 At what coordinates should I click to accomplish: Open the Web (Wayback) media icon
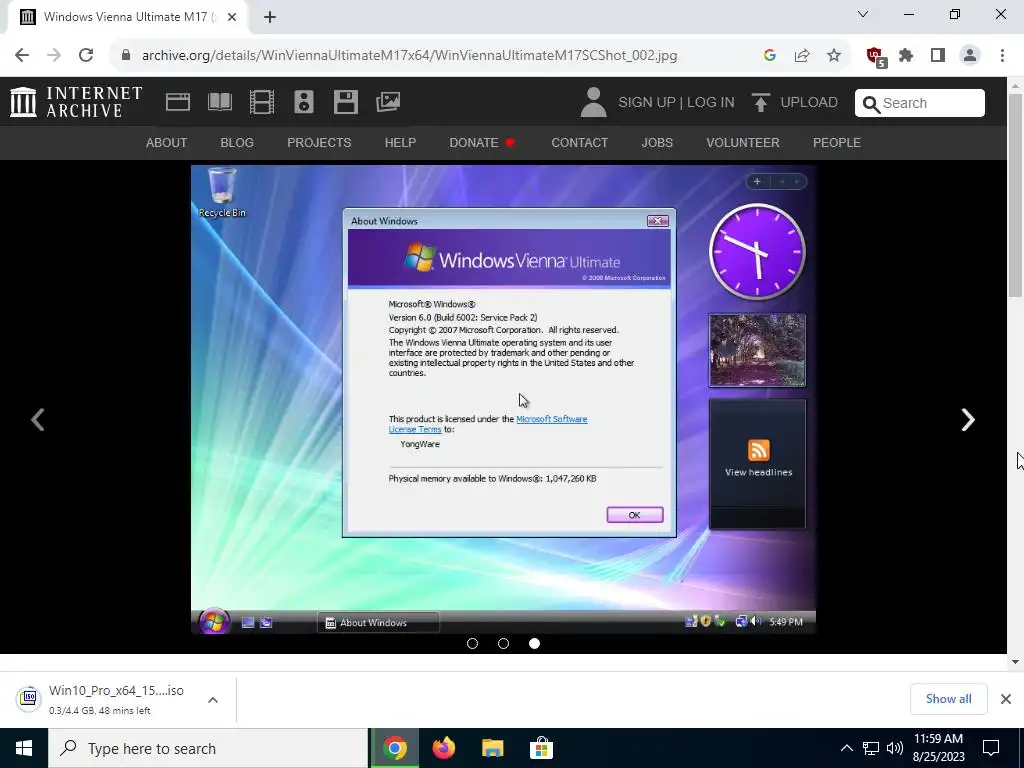[x=178, y=102]
